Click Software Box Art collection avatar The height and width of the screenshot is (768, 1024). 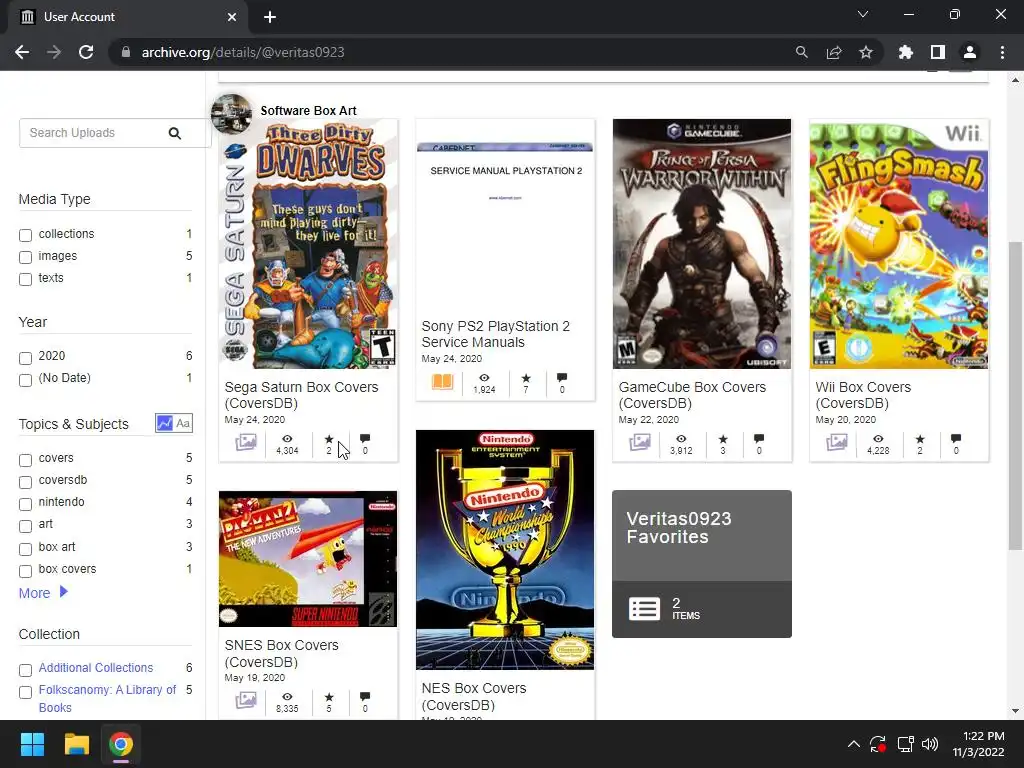(231, 114)
